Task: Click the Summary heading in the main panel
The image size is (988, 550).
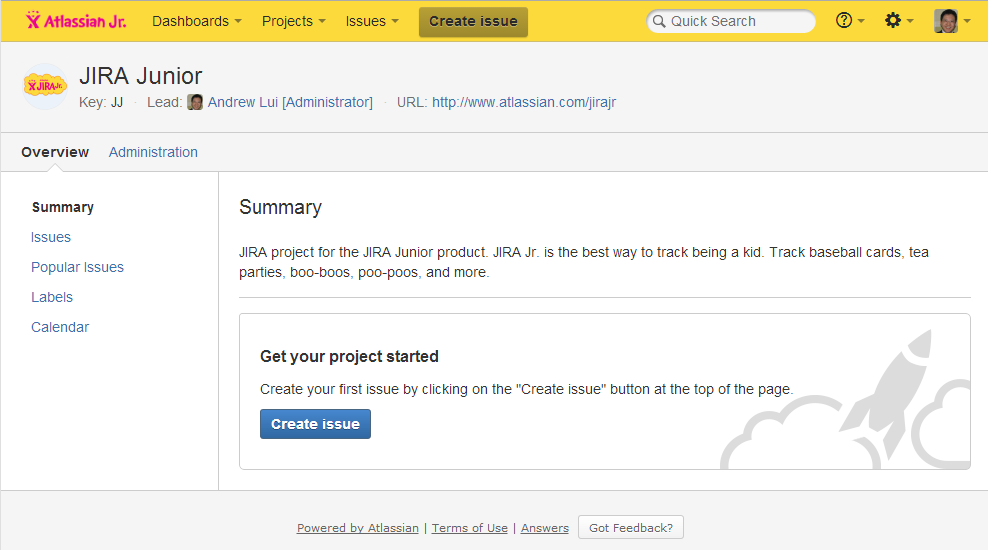Action: pos(280,207)
